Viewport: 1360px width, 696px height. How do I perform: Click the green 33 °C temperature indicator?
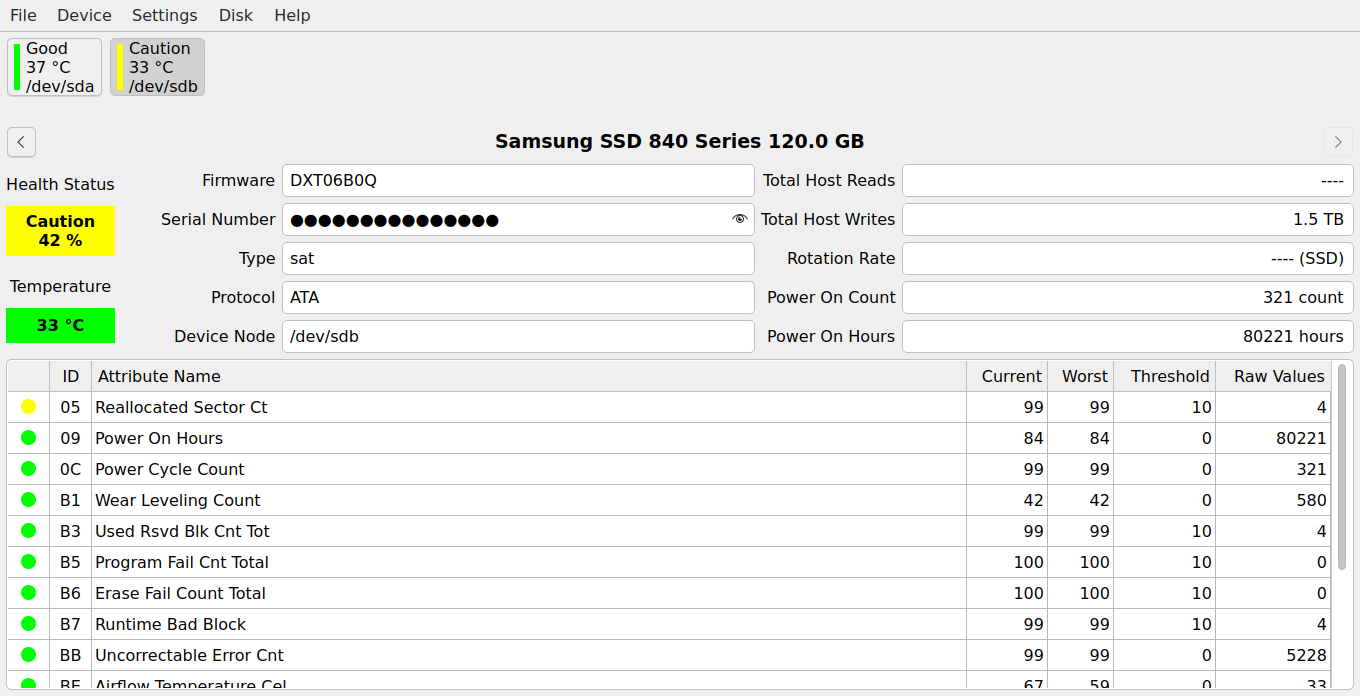(x=60, y=325)
